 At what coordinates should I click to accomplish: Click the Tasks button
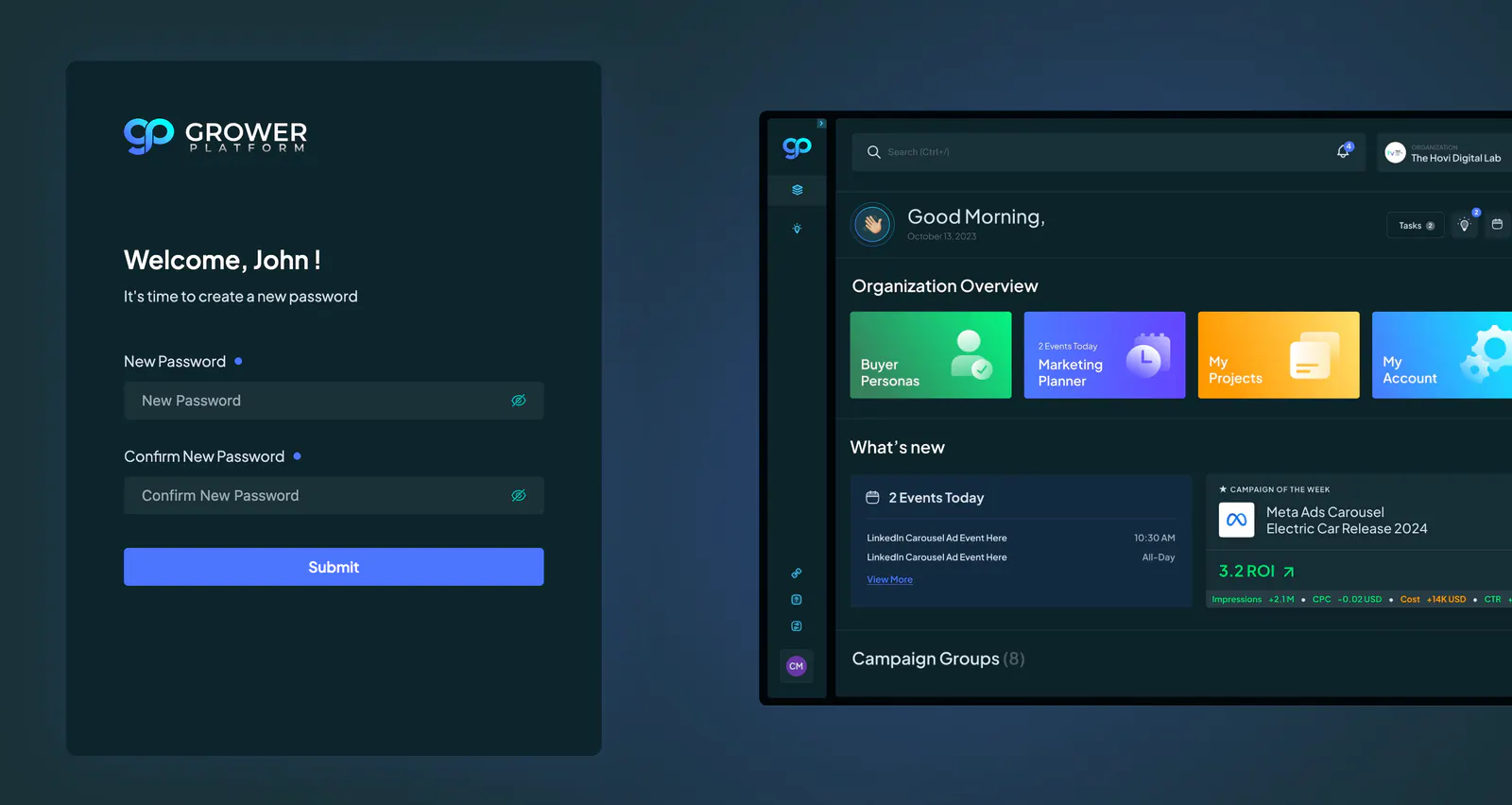1416,226
